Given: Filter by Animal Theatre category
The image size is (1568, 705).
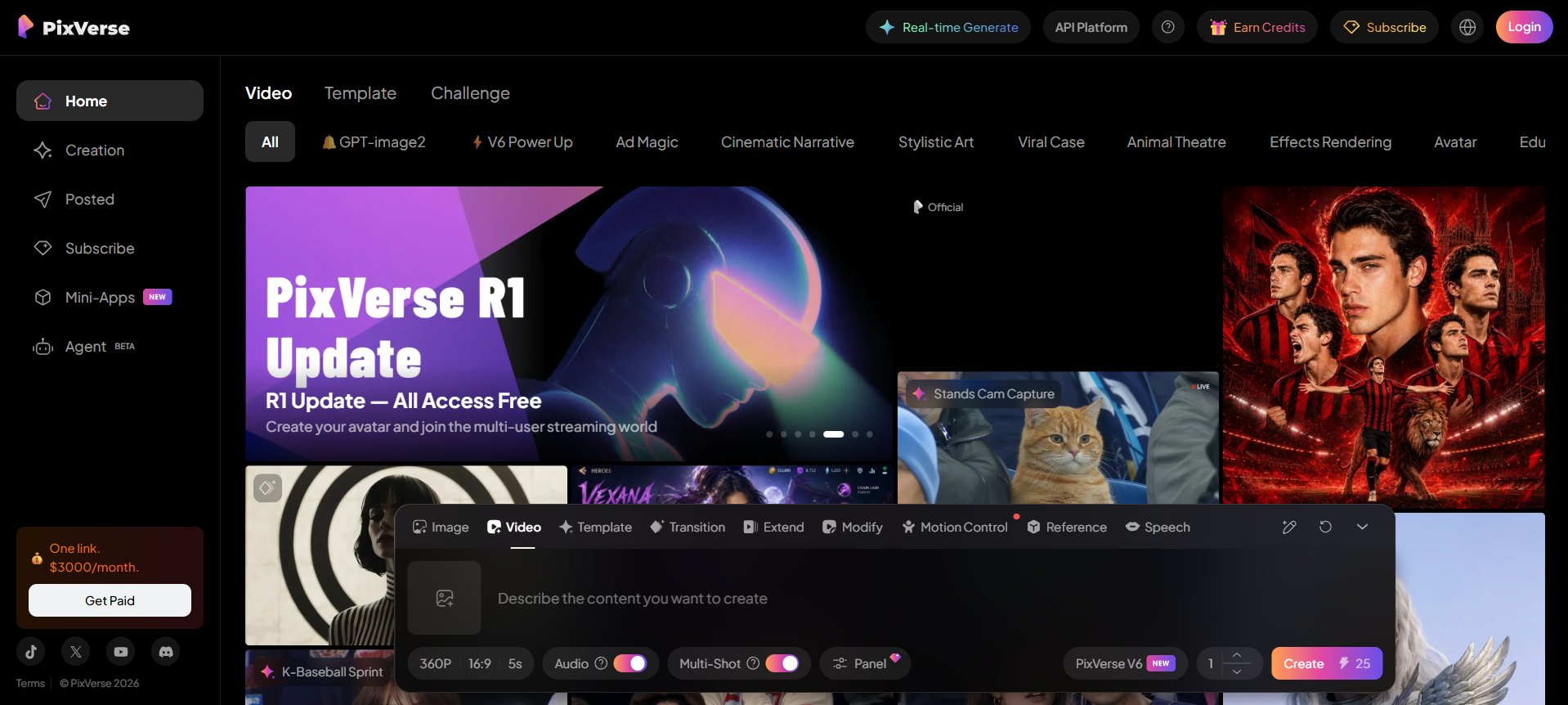Looking at the screenshot, I should tap(1176, 141).
